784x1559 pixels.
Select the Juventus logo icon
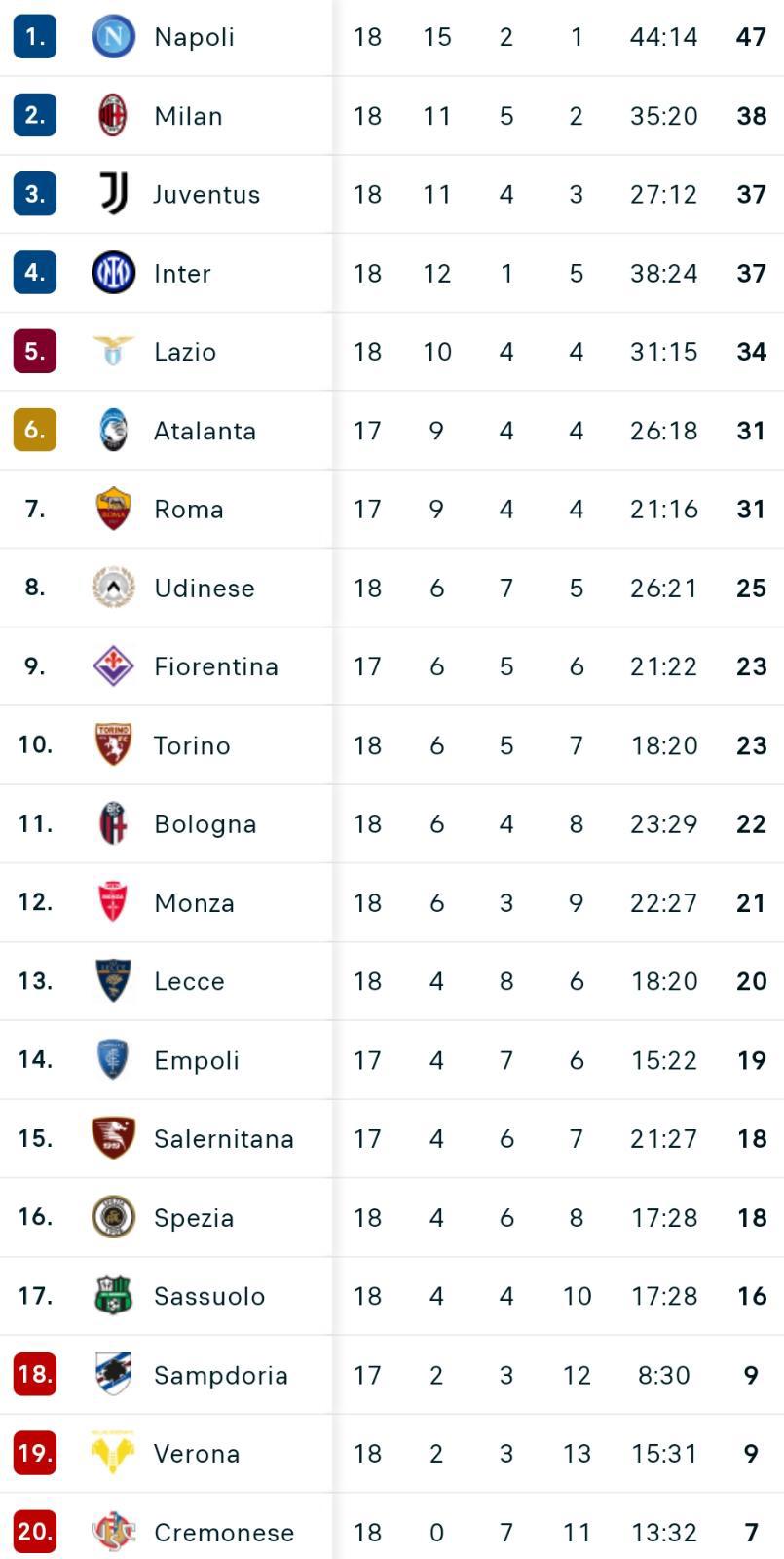pos(113,194)
